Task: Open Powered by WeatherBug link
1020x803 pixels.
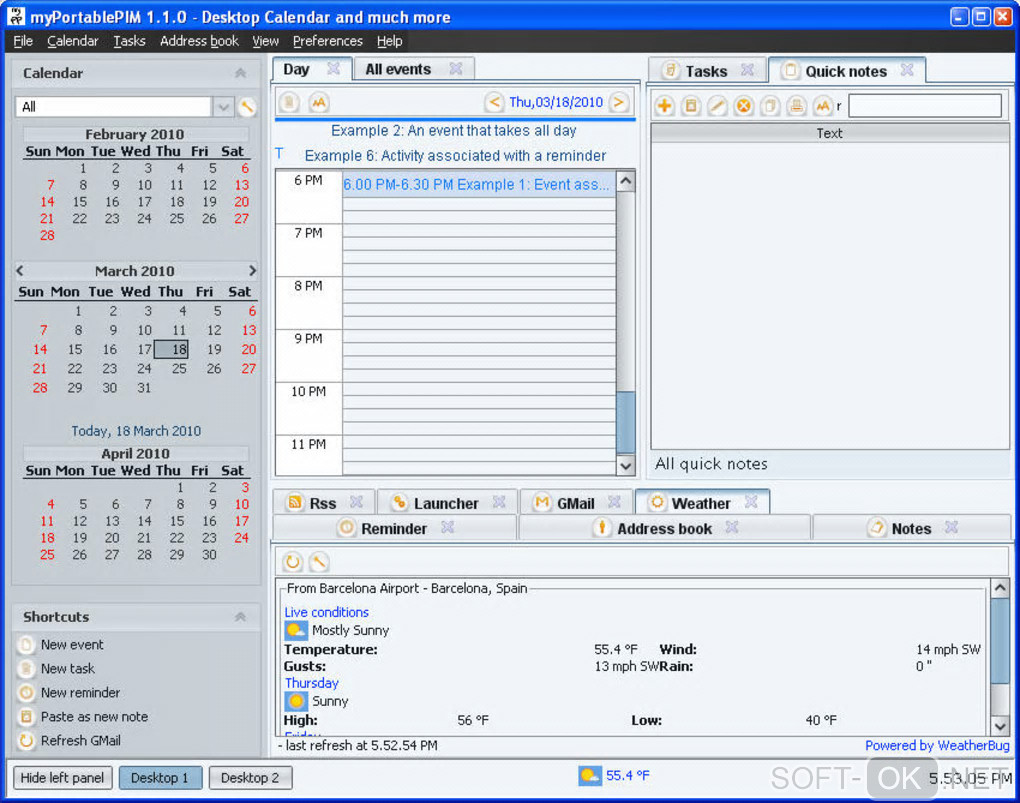Action: [x=937, y=746]
